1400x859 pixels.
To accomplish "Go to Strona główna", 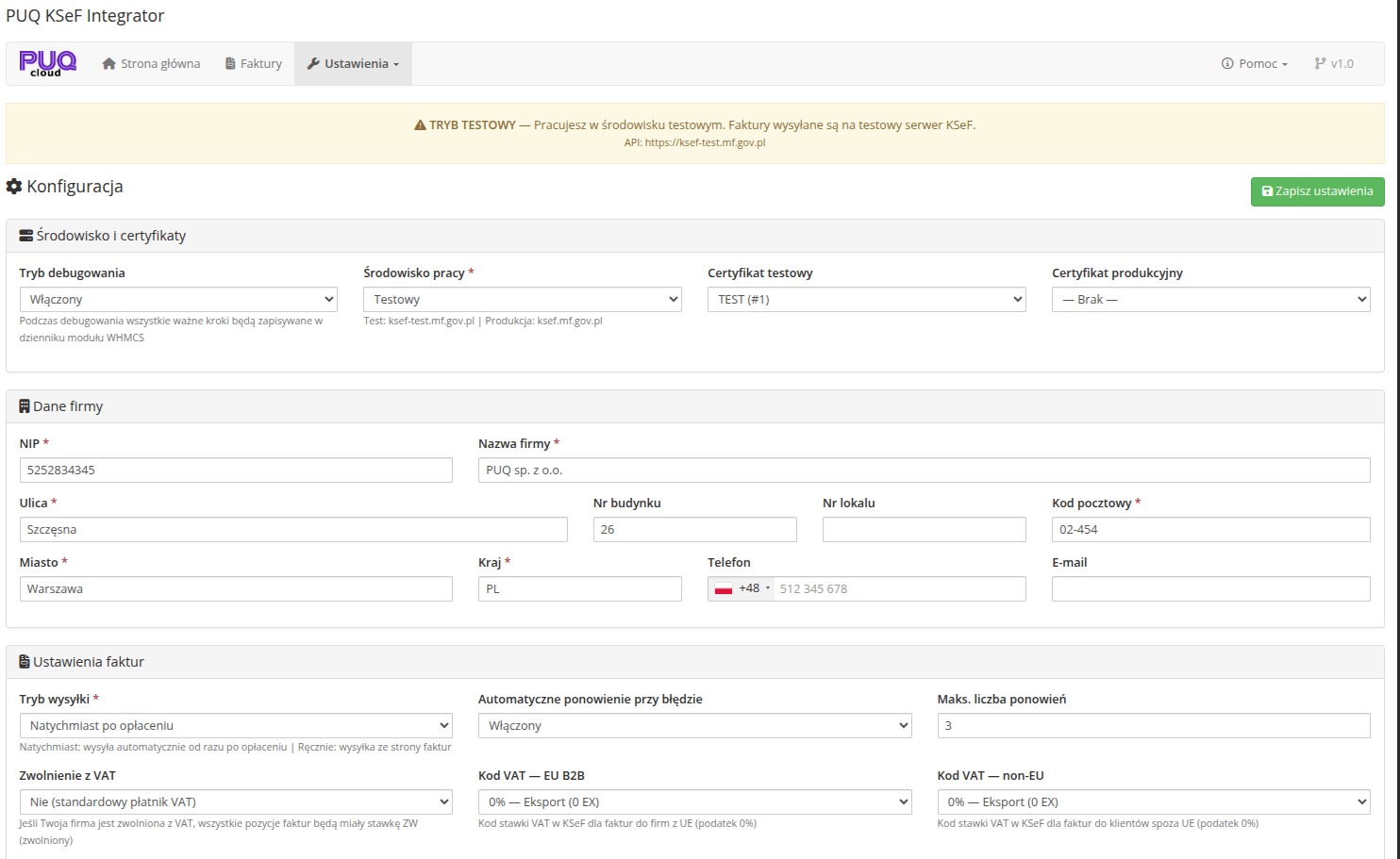I will click(152, 64).
